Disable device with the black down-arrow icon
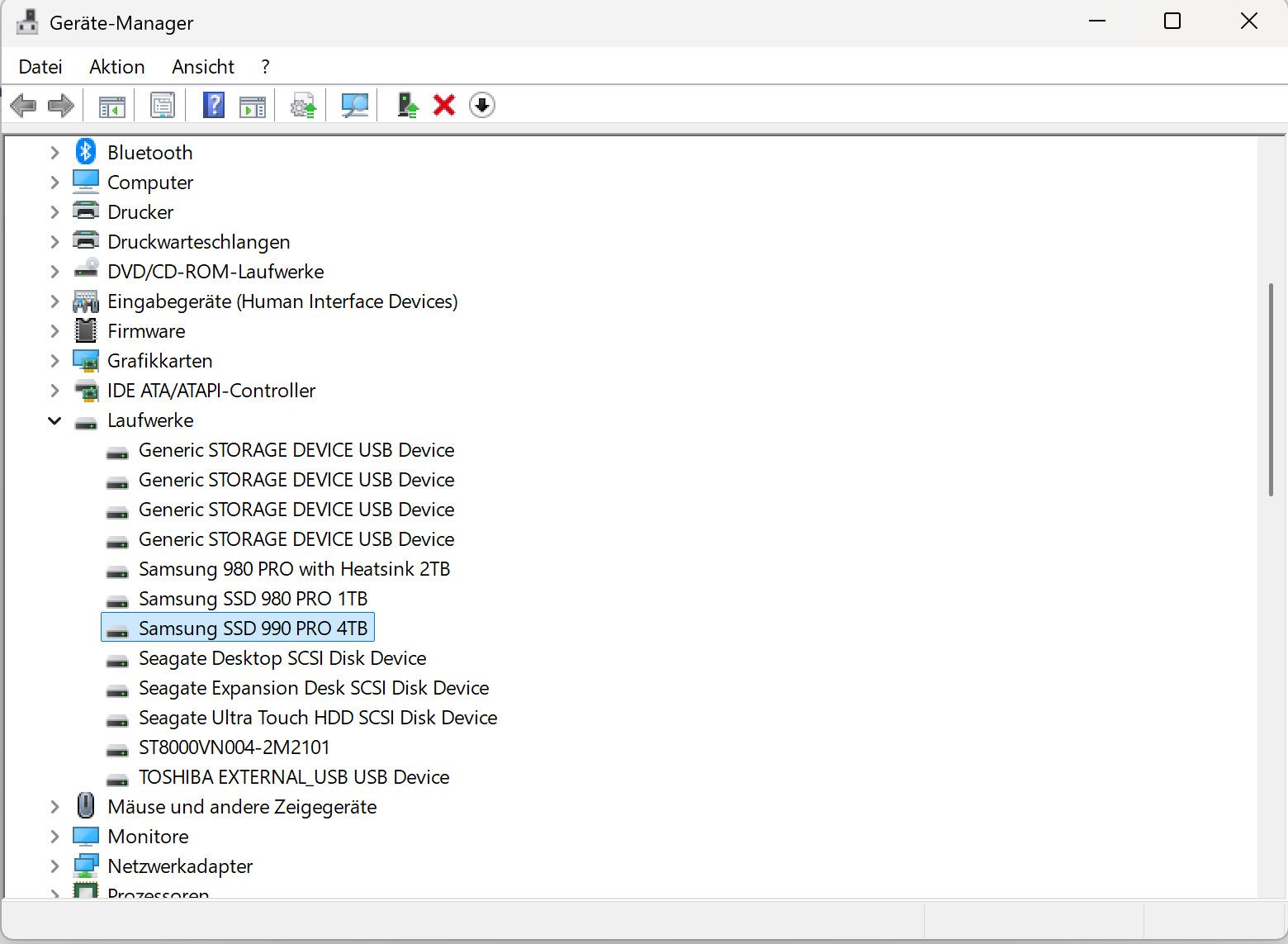This screenshot has height=944, width=1288. coord(482,105)
